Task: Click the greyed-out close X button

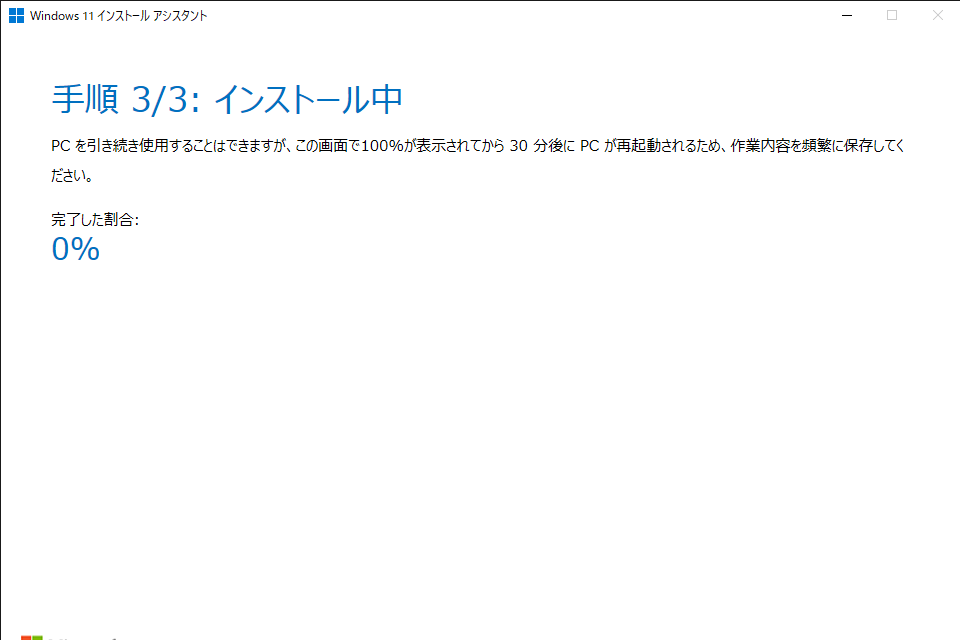Action: click(937, 15)
